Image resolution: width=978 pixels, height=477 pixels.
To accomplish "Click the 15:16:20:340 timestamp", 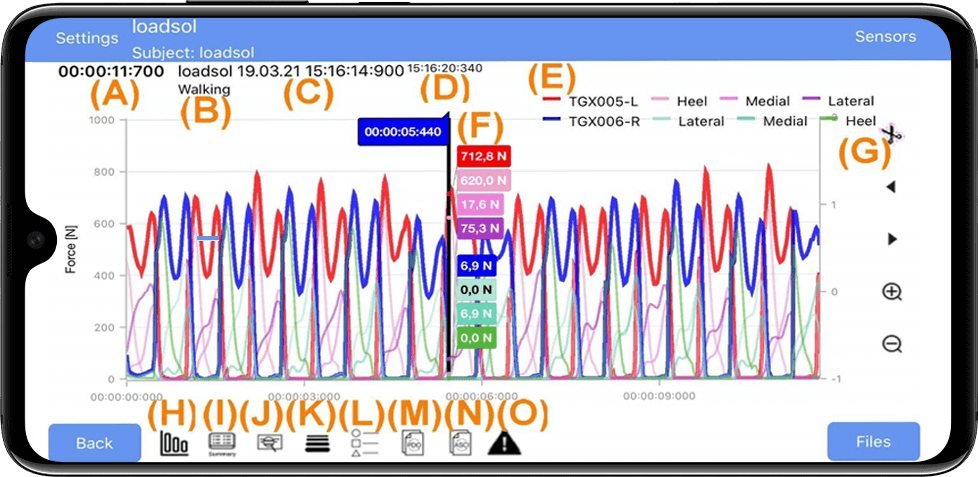I will tap(445, 67).
